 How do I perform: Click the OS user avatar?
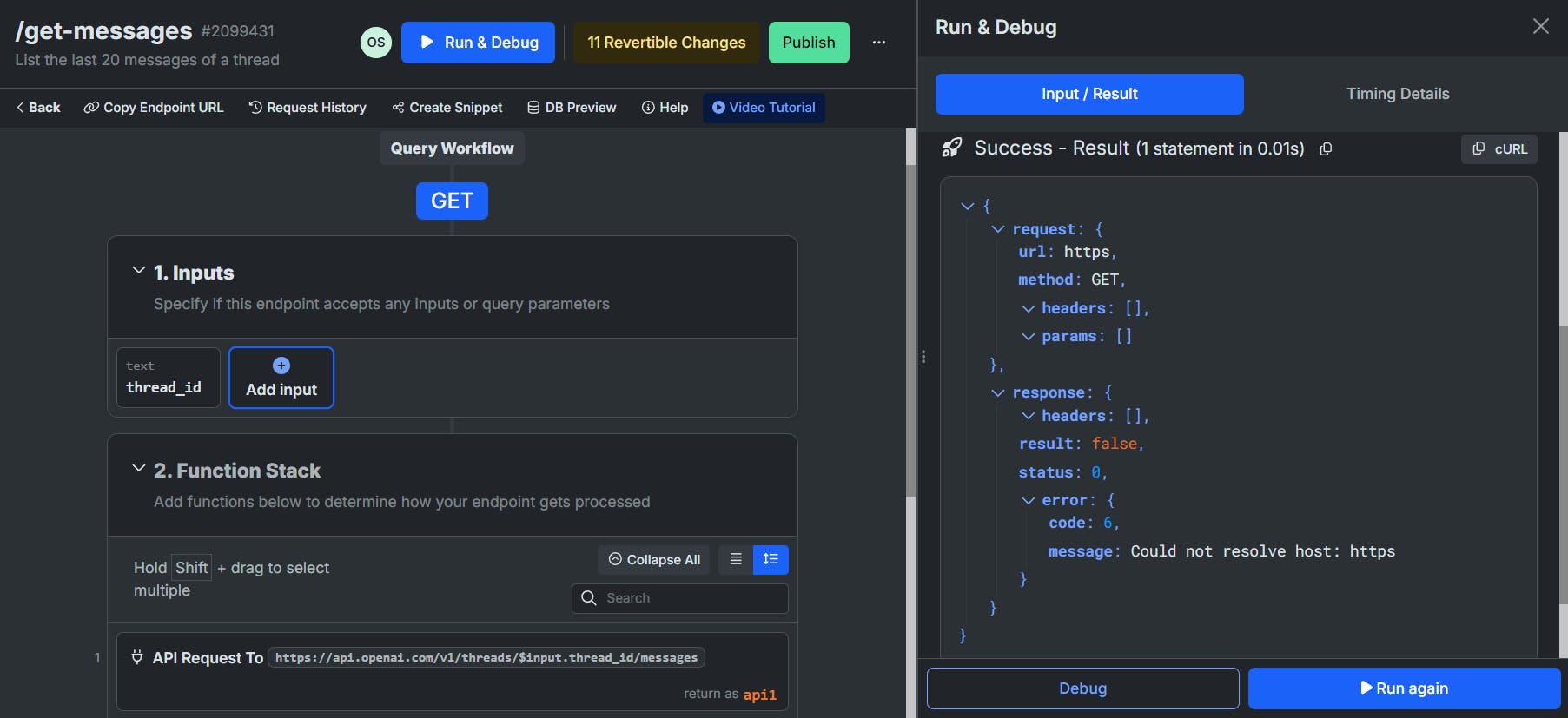376,43
